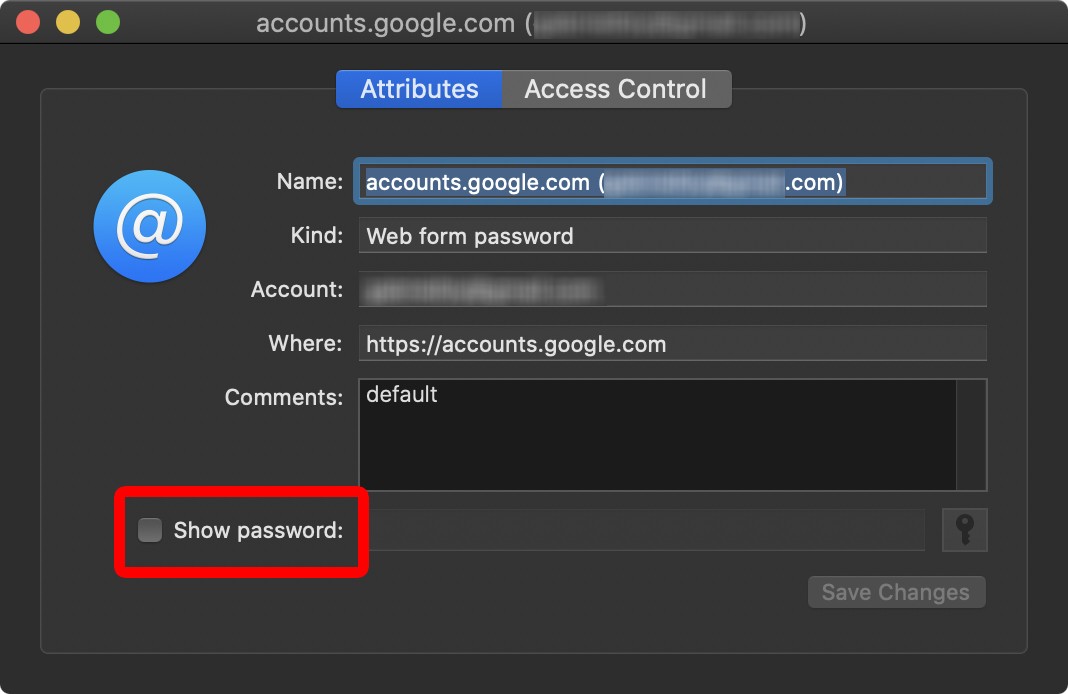Click the accounts.google.com title bar text
Viewport: 1068px width, 694px height.
(x=383, y=22)
